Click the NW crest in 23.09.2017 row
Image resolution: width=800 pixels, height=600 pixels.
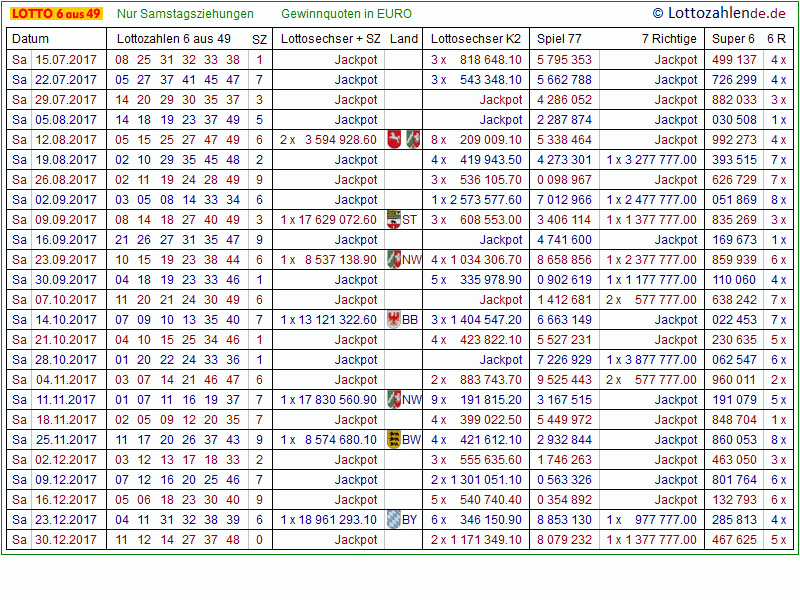(x=393, y=260)
